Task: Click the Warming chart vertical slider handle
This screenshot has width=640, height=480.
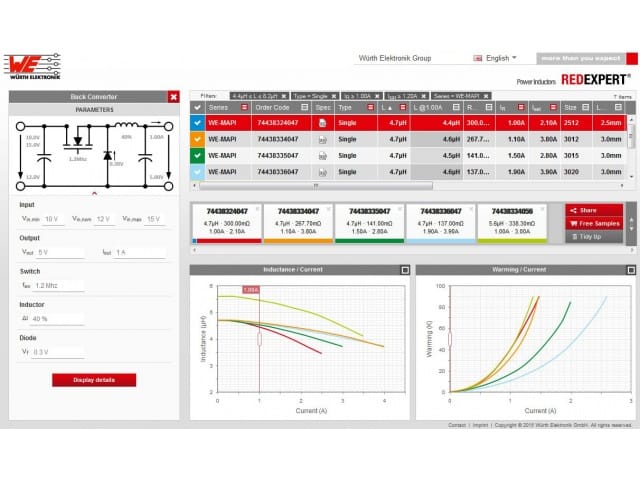Action: [450, 339]
